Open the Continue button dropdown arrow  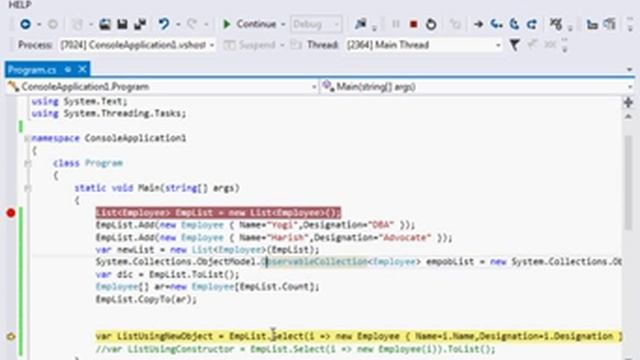click(x=283, y=24)
